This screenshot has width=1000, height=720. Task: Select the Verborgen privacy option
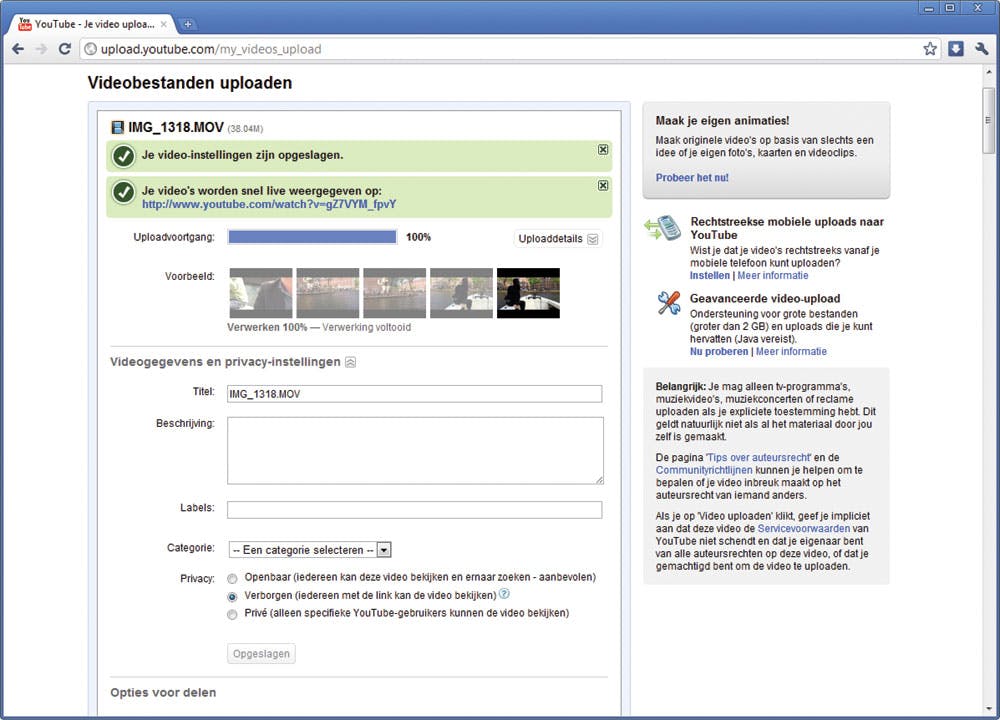232,597
